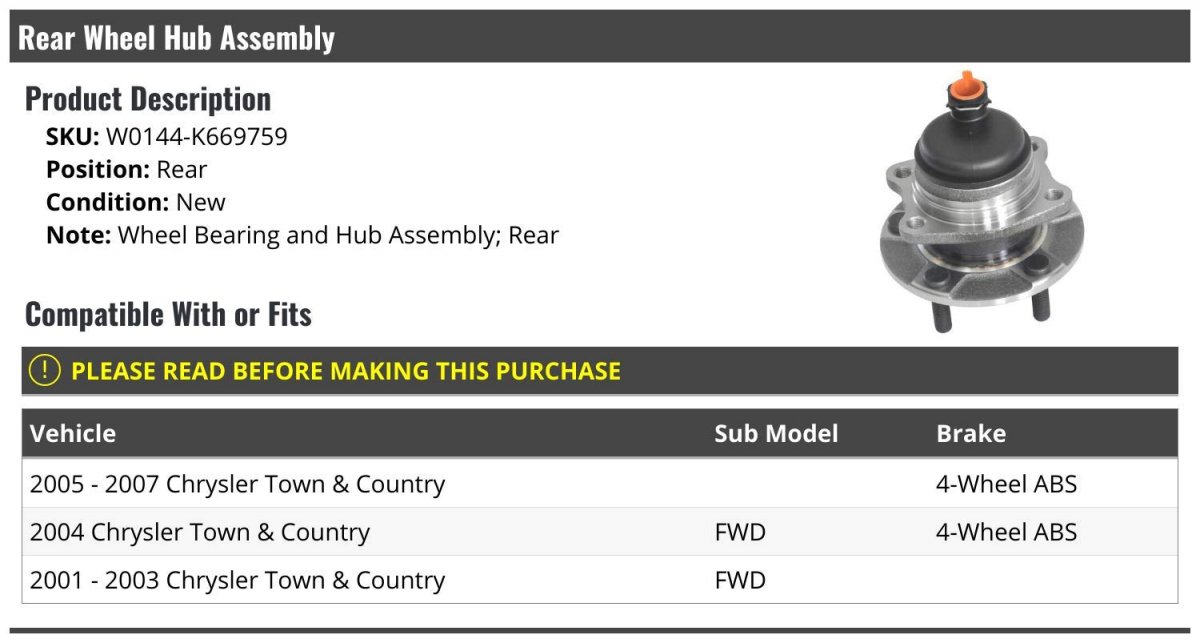Click the 4-Wheel ABS cell in the 2005 - 2007 row
Viewport: 1200px width, 643px height.
1006,484
